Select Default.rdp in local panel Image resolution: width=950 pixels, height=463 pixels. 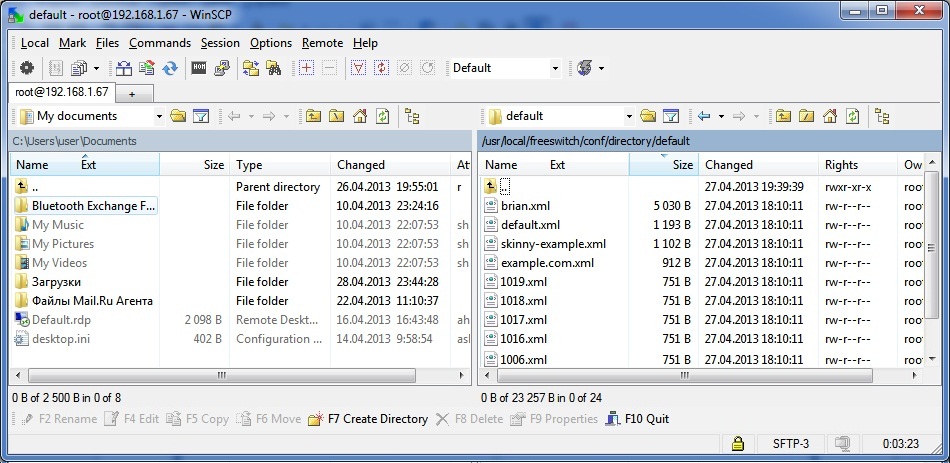[53, 320]
